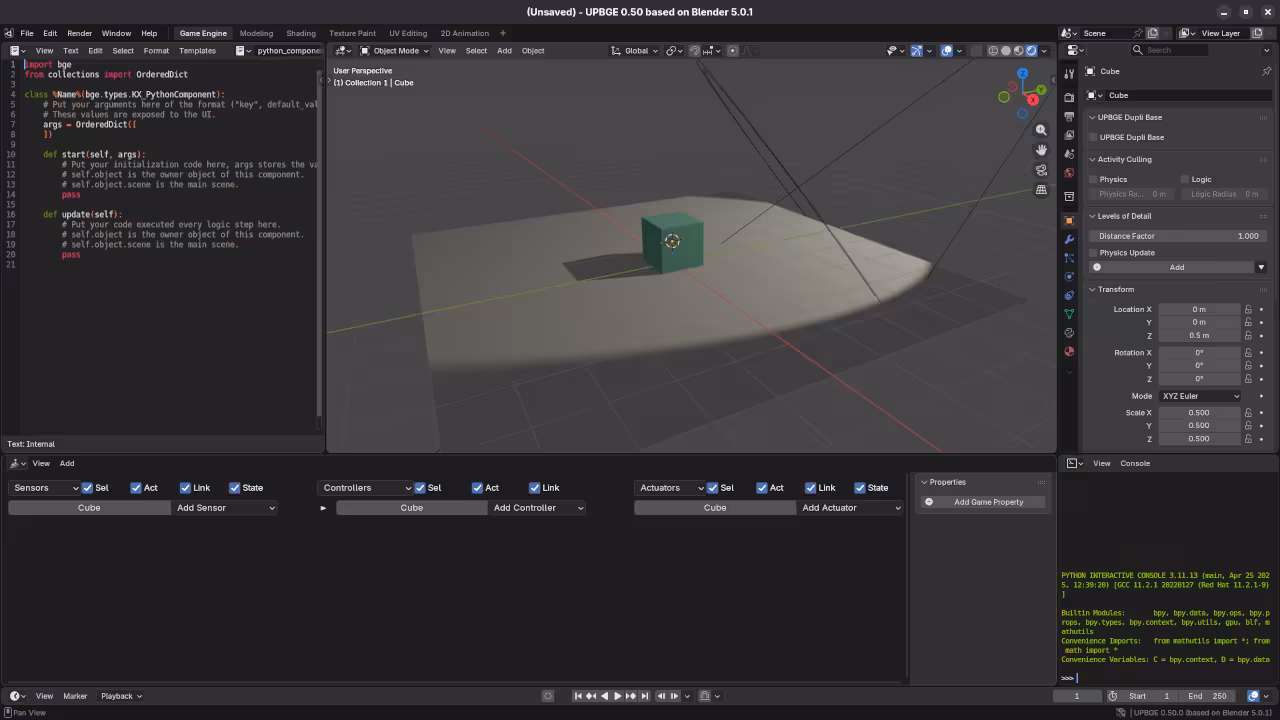
Task: Check the UPBGE Dupli Base checkbox
Action: click(1093, 138)
